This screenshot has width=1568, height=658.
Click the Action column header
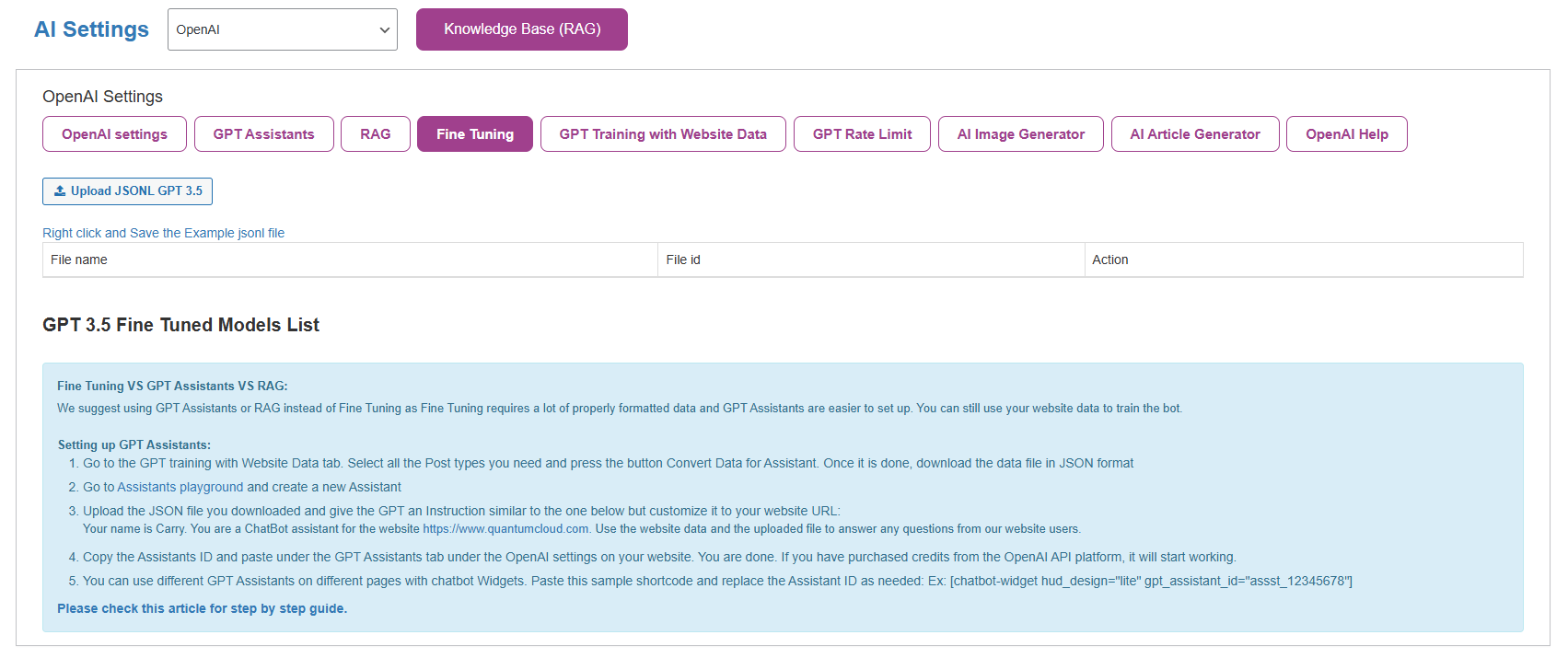[x=1109, y=260]
